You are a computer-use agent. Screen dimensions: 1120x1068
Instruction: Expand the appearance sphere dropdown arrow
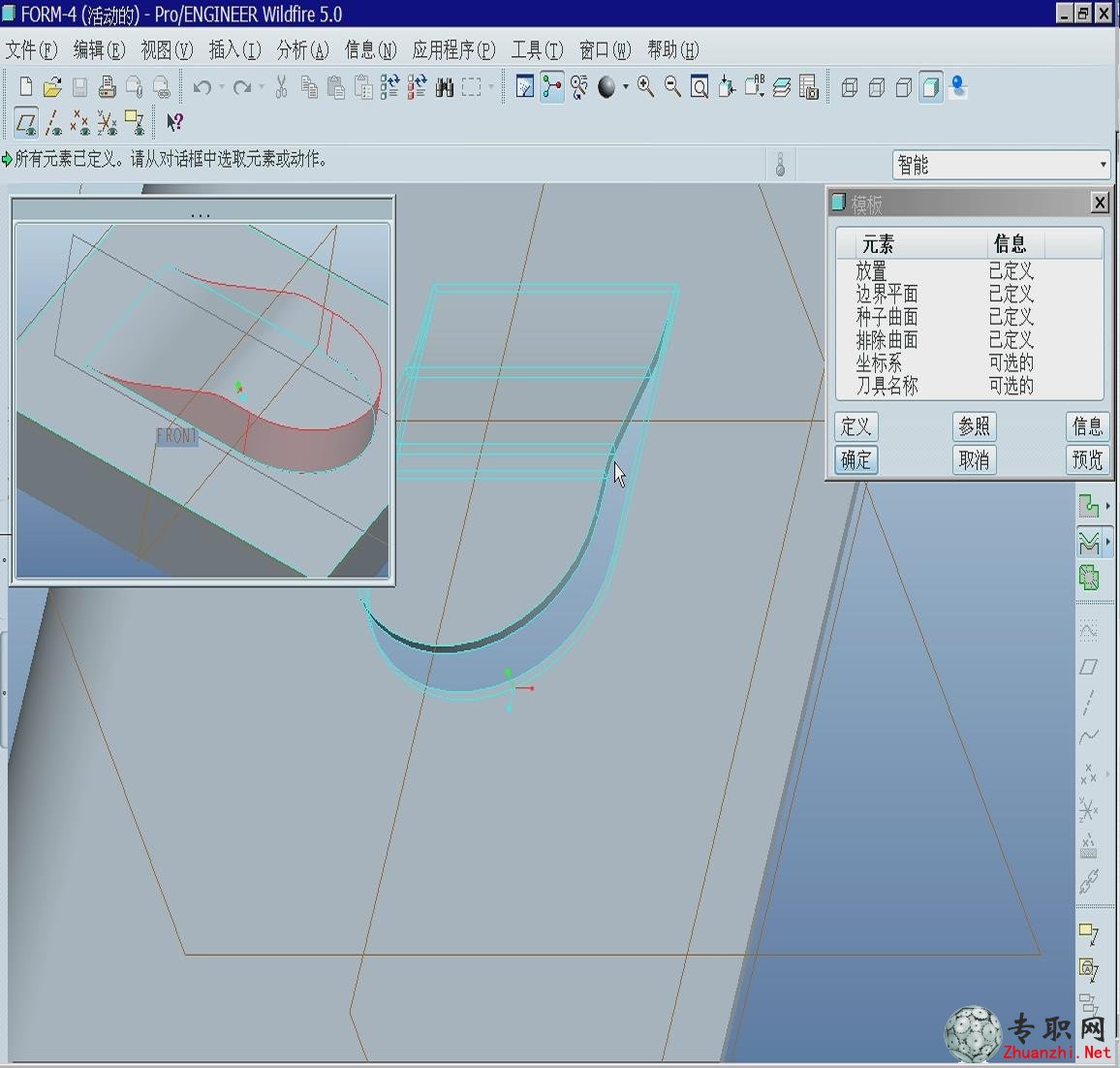[x=626, y=87]
